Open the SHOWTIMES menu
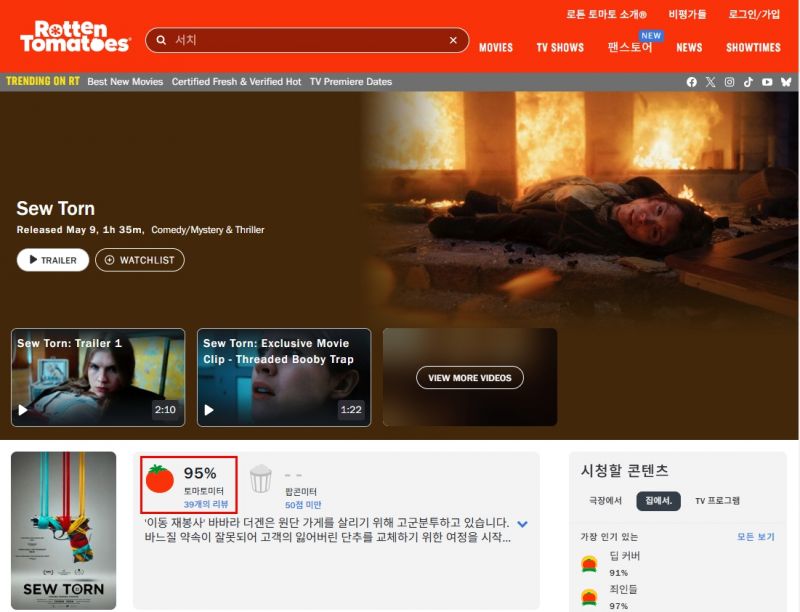The width and height of the screenshot is (800, 612). (x=753, y=47)
